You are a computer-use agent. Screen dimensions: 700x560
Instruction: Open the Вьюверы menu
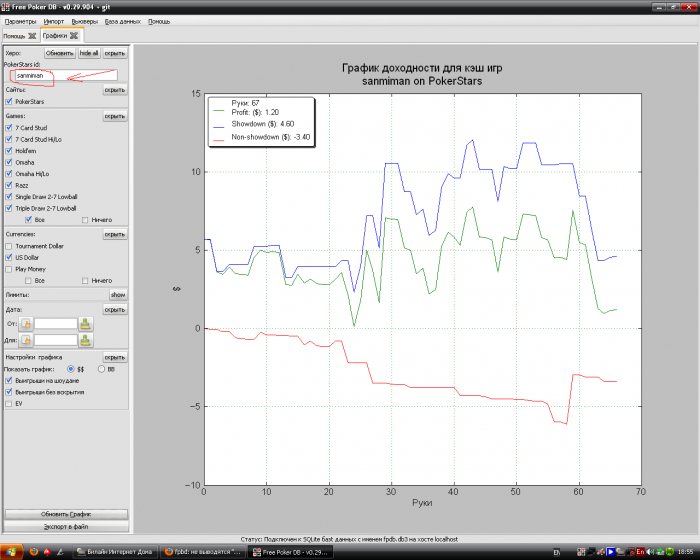[84, 21]
